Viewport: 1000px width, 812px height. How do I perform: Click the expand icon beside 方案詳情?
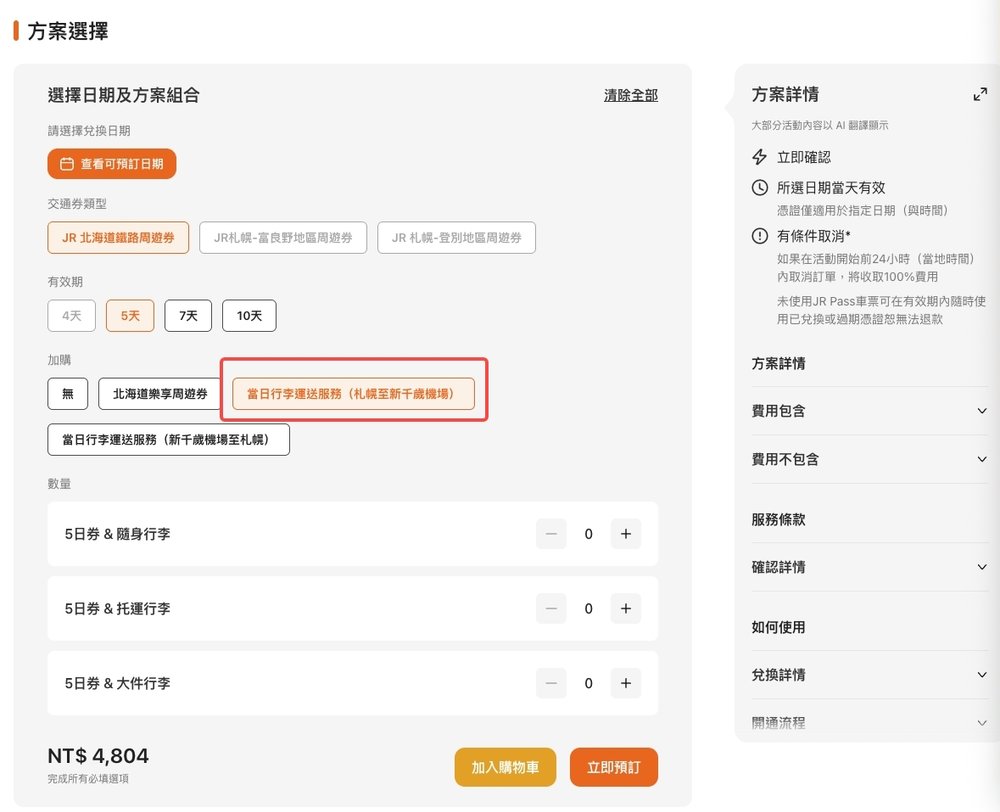pyautogui.click(x=979, y=95)
